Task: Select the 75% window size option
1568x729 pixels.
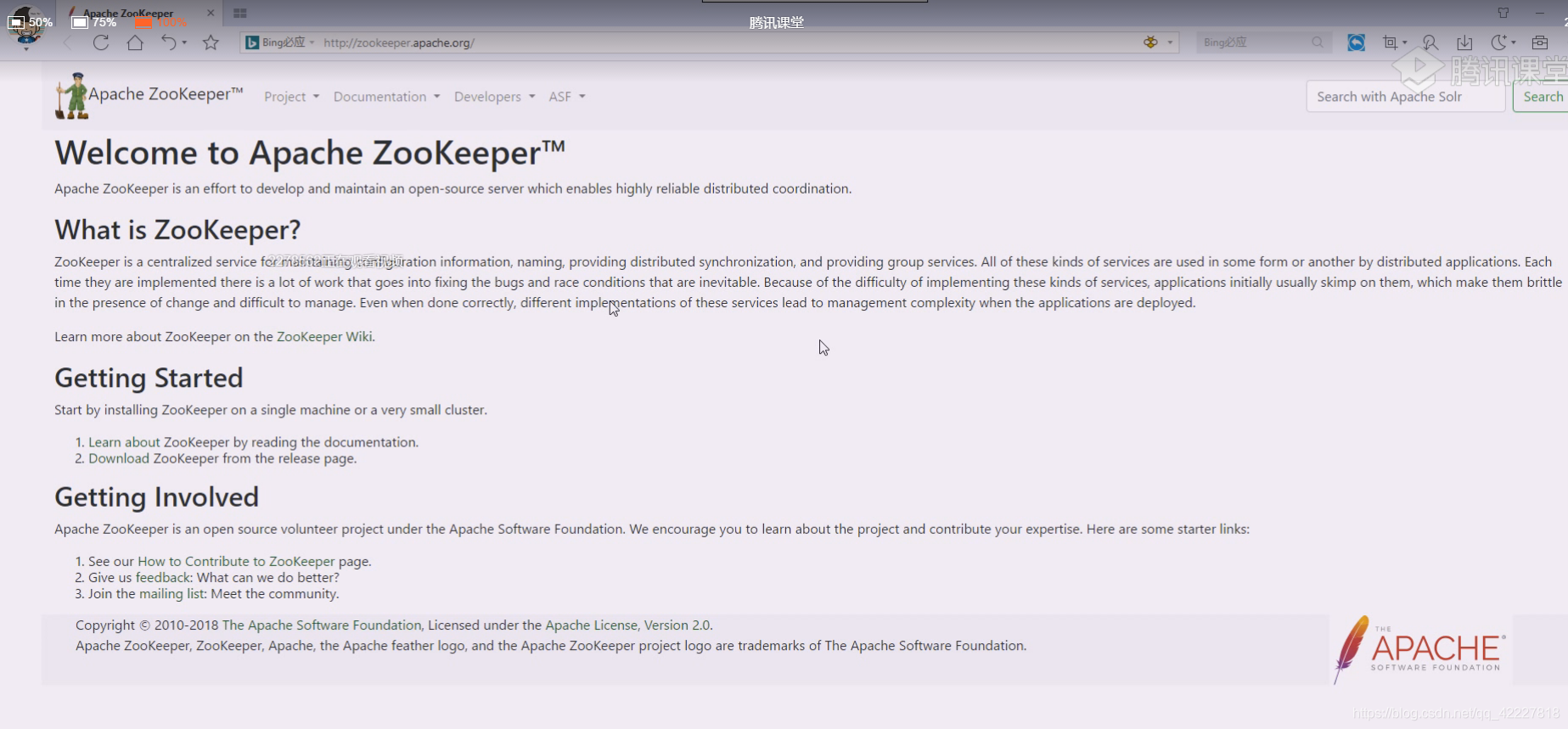Action: 94,22
